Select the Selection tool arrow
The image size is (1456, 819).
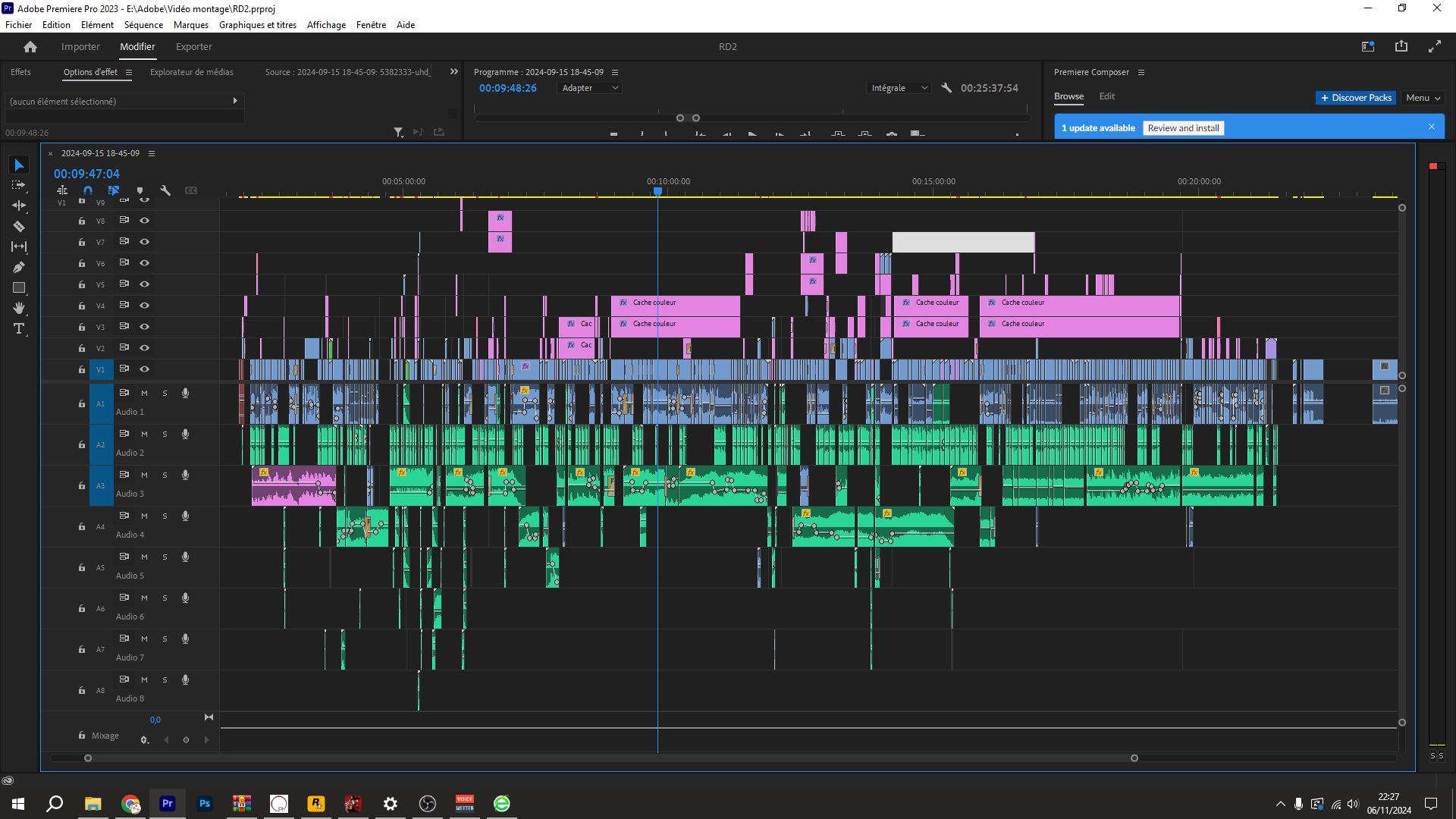(x=19, y=165)
